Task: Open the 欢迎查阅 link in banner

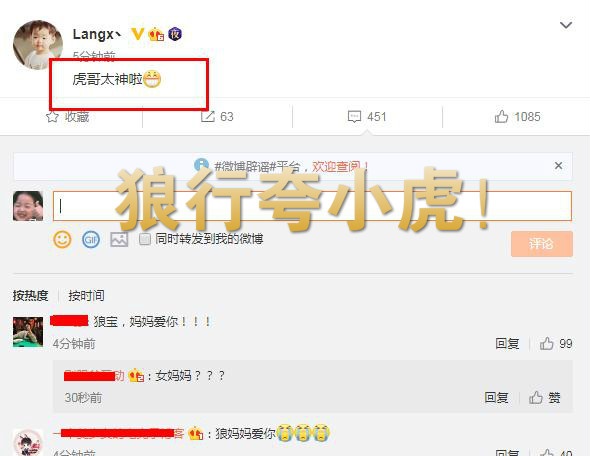Action: (x=340, y=166)
